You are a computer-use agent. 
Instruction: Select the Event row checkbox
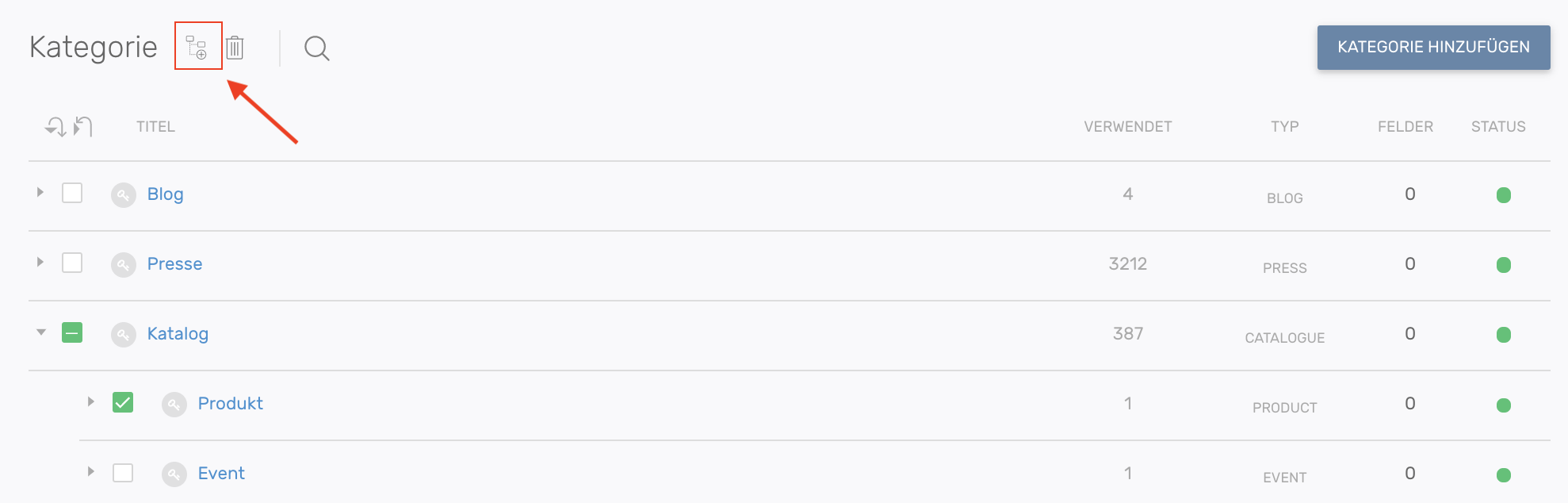tap(123, 473)
